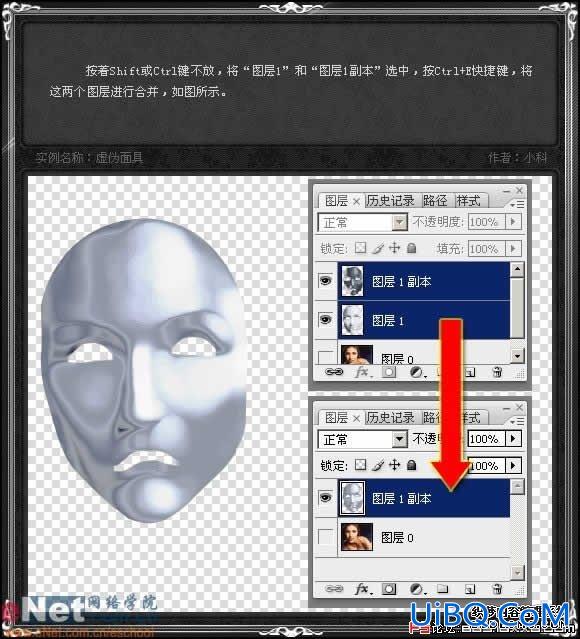580x639 pixels.
Task: Create new group in lower Layers panel
Action: [443, 589]
